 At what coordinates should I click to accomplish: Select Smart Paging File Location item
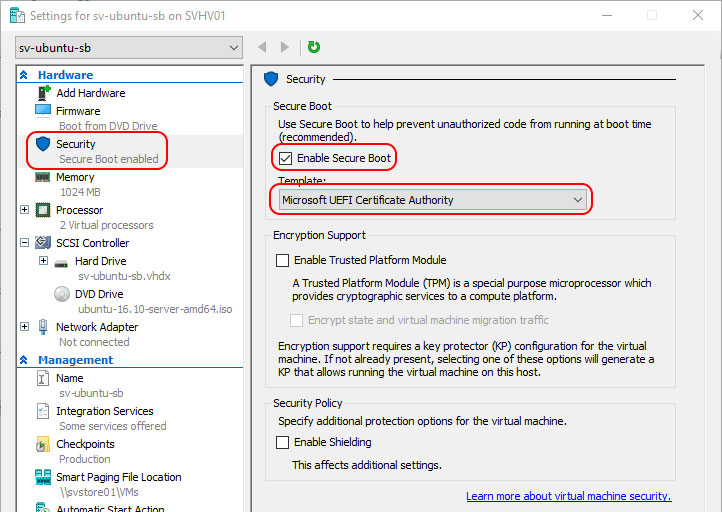tap(118, 477)
